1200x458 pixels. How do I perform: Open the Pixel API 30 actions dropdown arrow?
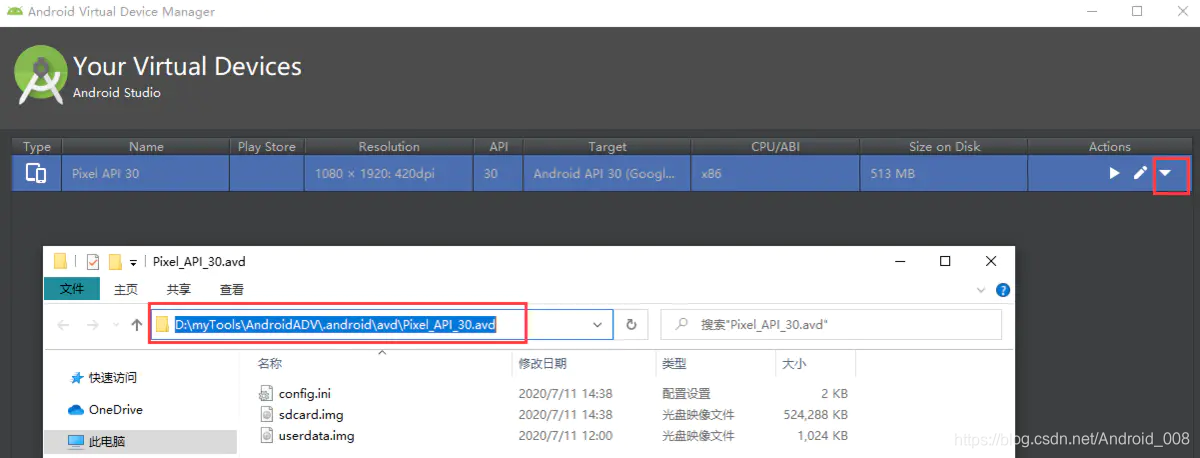1165,174
